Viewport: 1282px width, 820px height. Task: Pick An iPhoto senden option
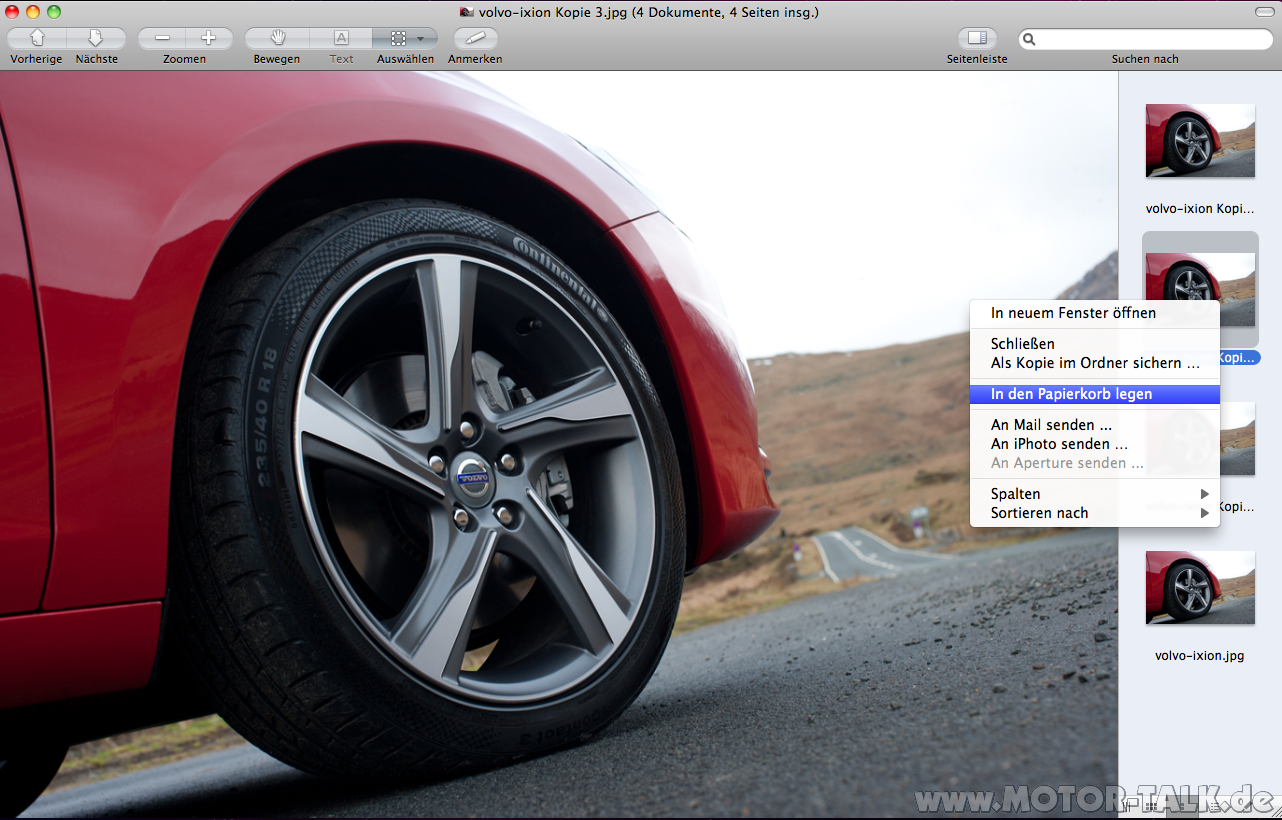1059,444
